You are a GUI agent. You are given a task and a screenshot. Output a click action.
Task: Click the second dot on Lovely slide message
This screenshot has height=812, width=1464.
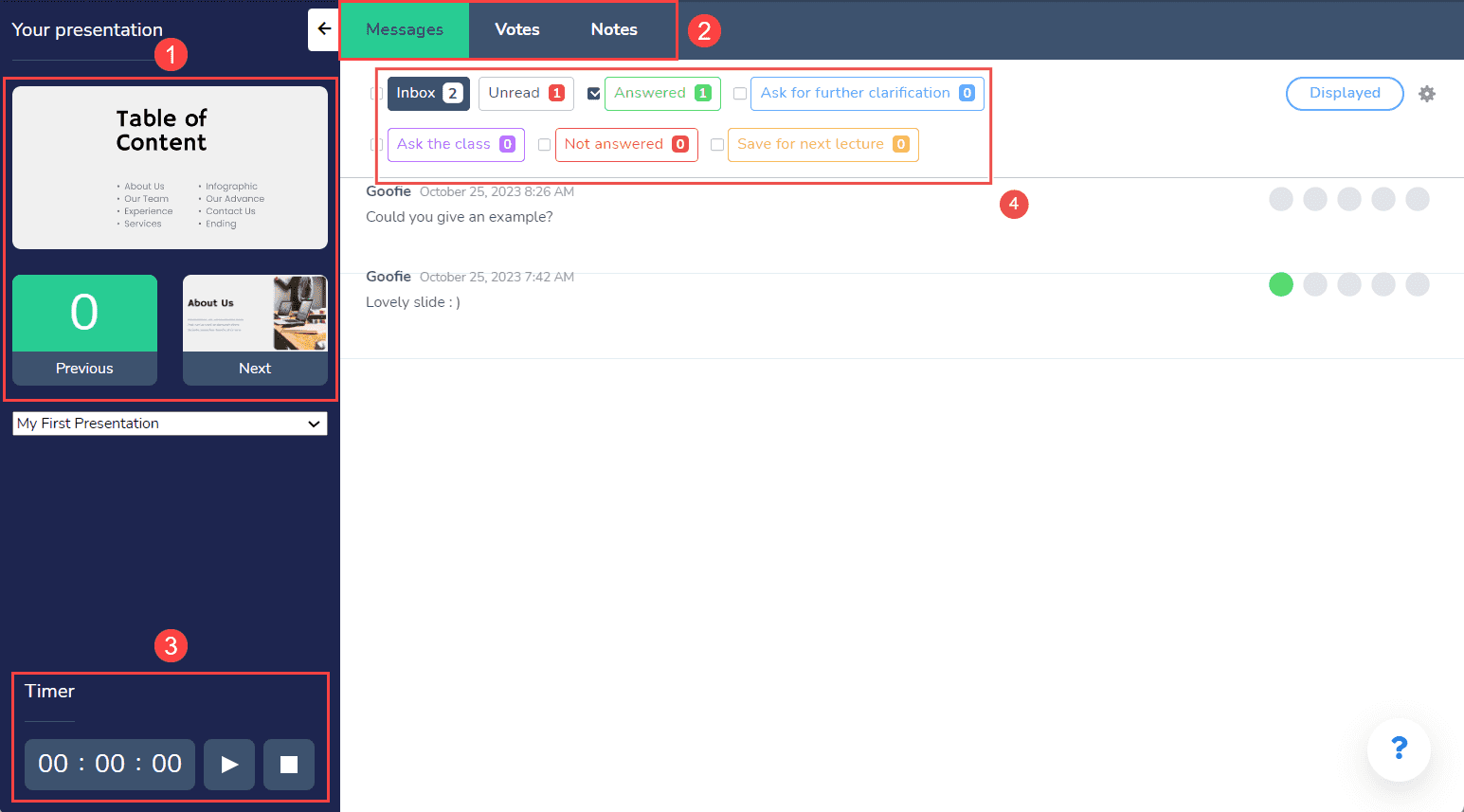click(x=1315, y=284)
